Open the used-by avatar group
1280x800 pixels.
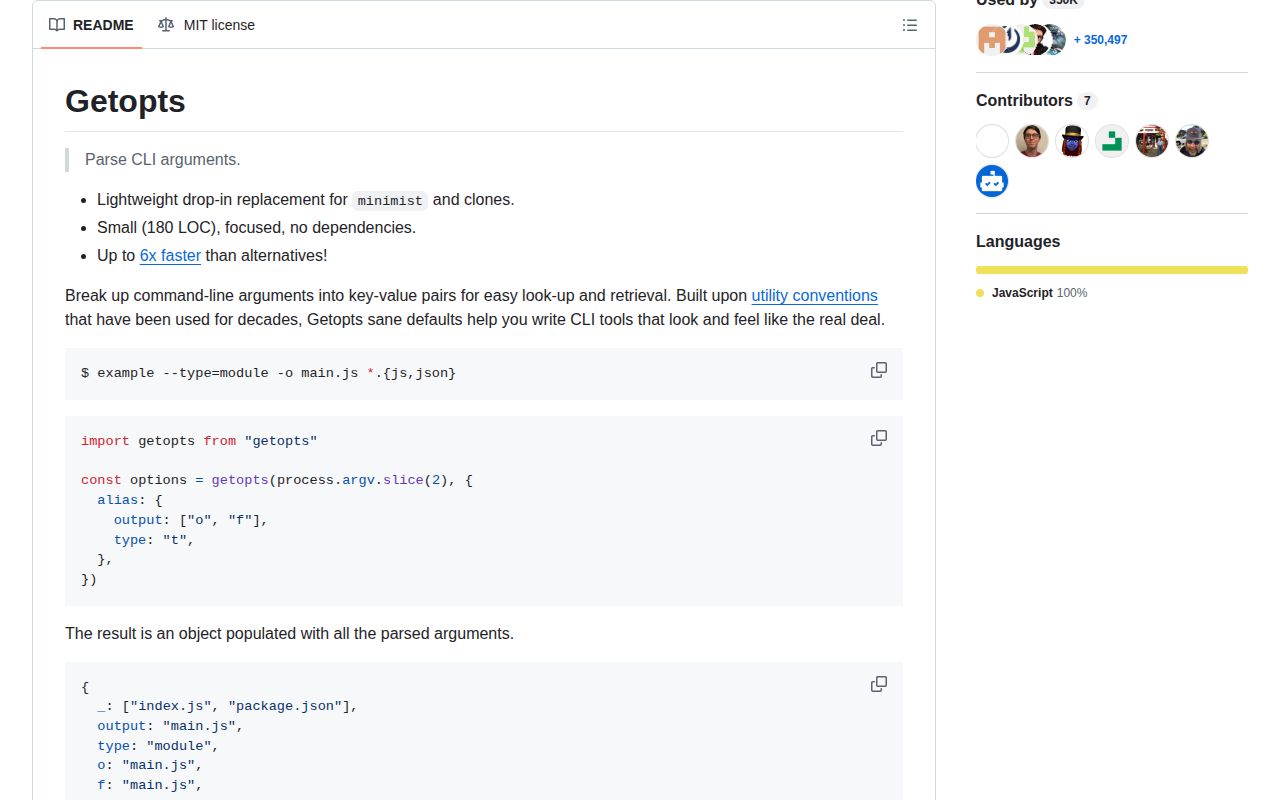(1021, 40)
